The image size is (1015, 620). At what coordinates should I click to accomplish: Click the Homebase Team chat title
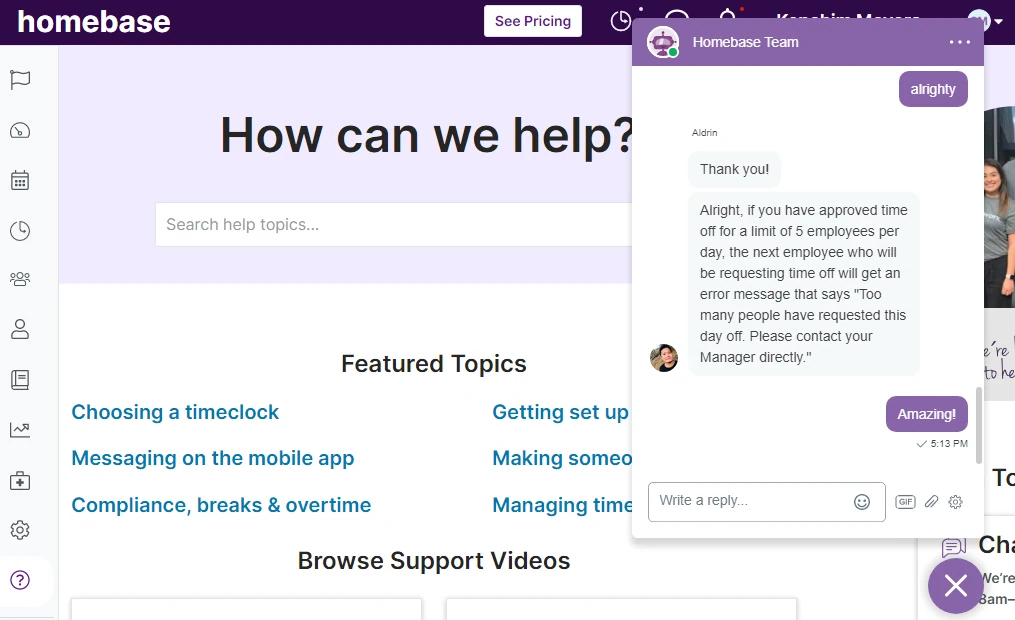tap(746, 42)
